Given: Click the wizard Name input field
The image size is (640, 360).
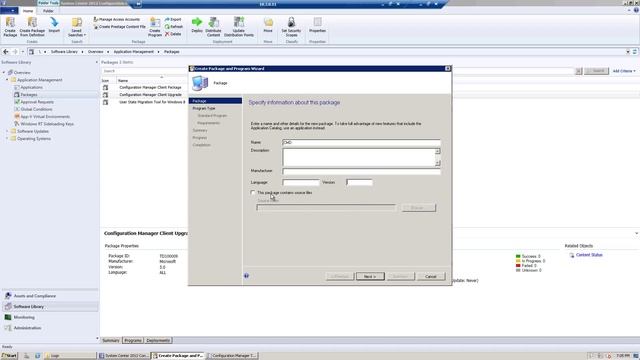Looking at the screenshot, I should tap(361, 142).
